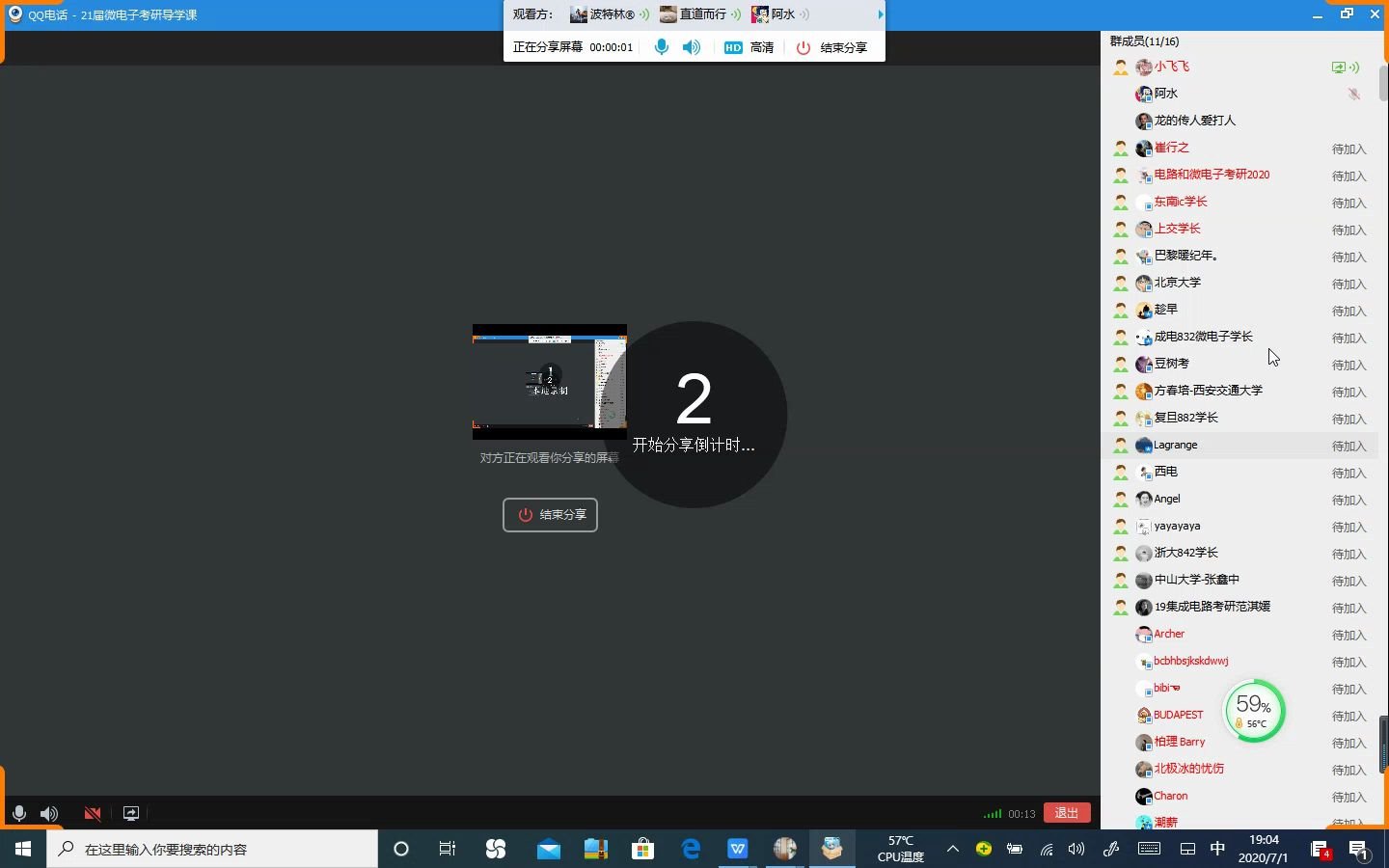Click the avatar icon of Lagrange

pos(1144,446)
